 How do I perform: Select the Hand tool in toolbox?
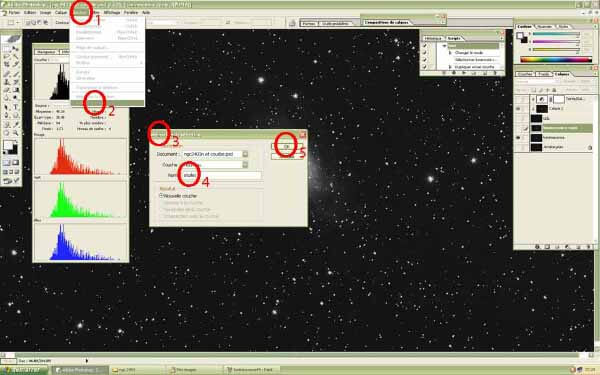[x=7, y=133]
